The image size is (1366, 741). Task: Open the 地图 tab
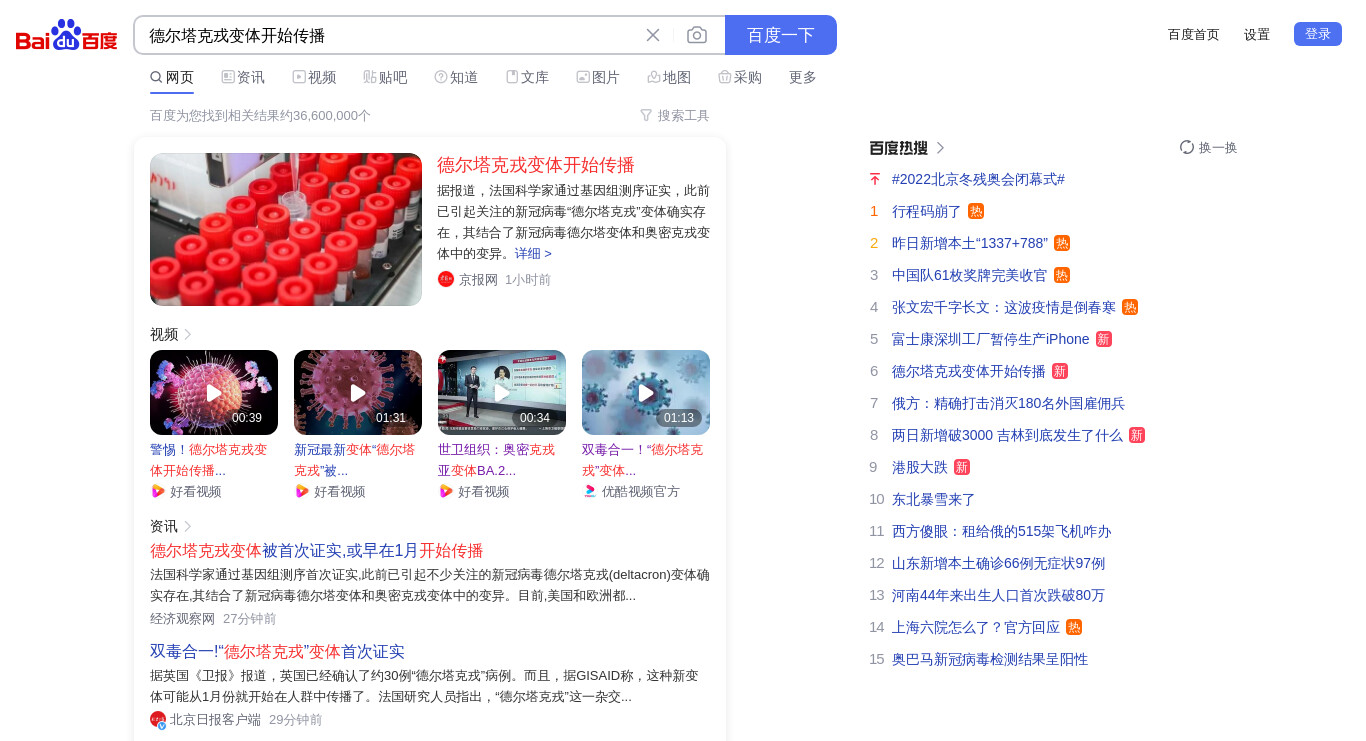click(669, 77)
